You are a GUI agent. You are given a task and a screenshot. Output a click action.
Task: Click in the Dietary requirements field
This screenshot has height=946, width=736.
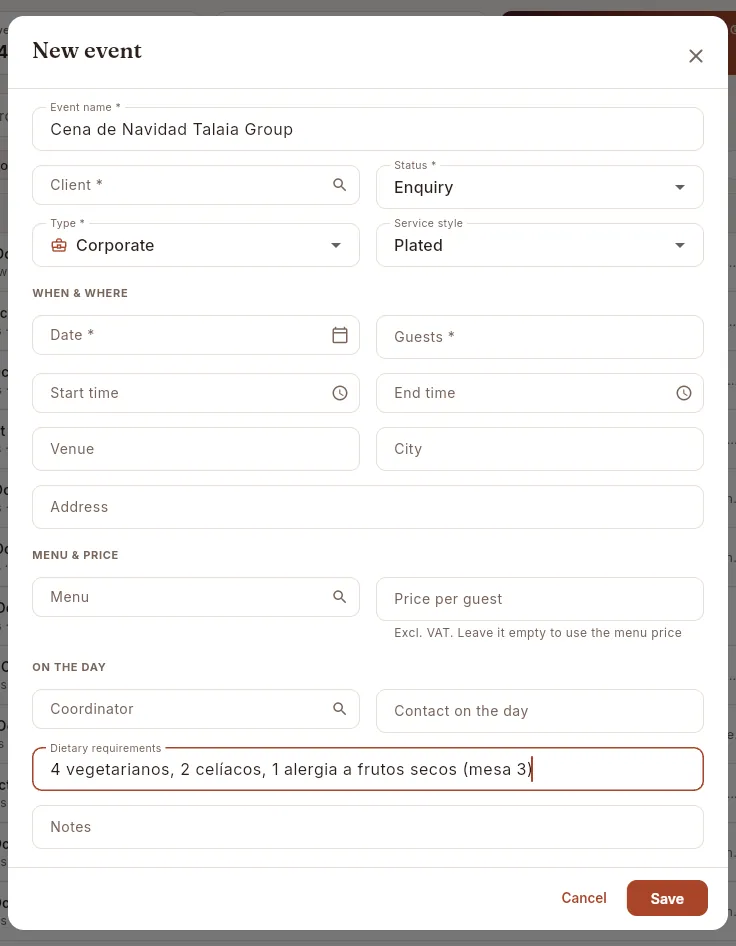point(367,769)
